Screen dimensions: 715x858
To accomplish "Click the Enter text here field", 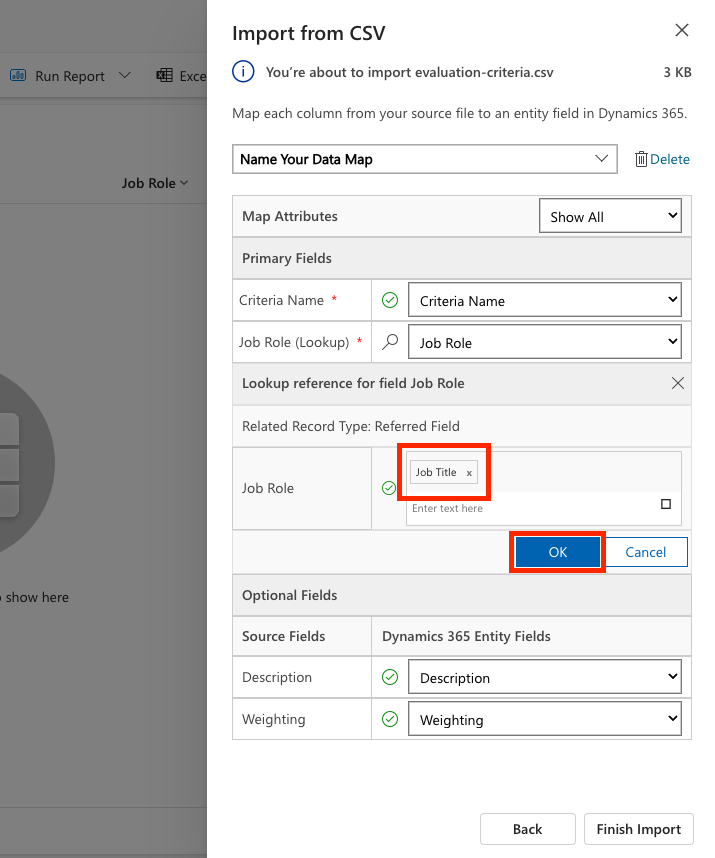I will [530, 508].
